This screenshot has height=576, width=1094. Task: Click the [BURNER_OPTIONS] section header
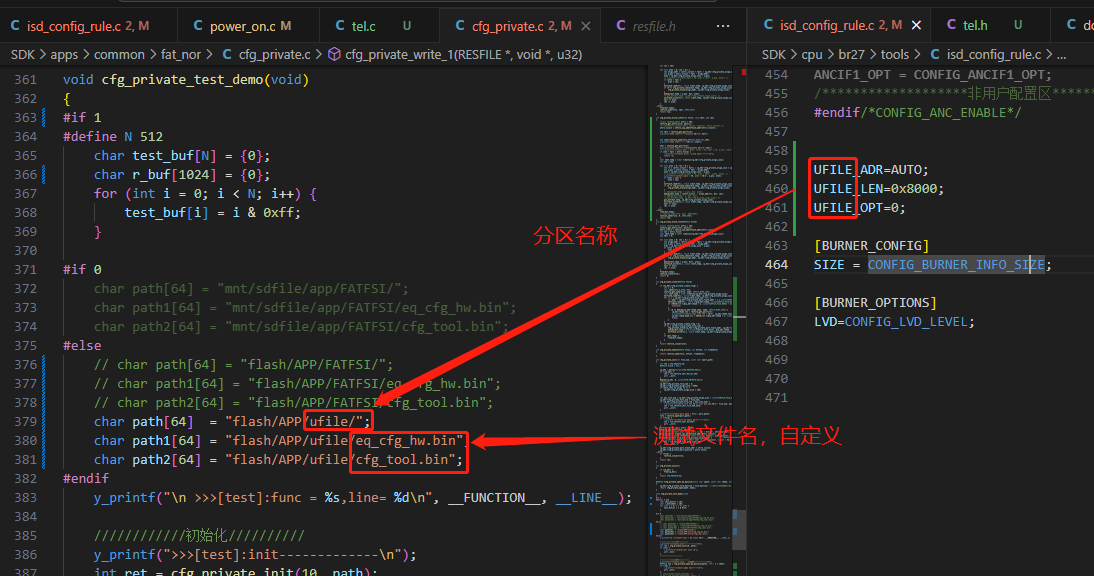(875, 303)
